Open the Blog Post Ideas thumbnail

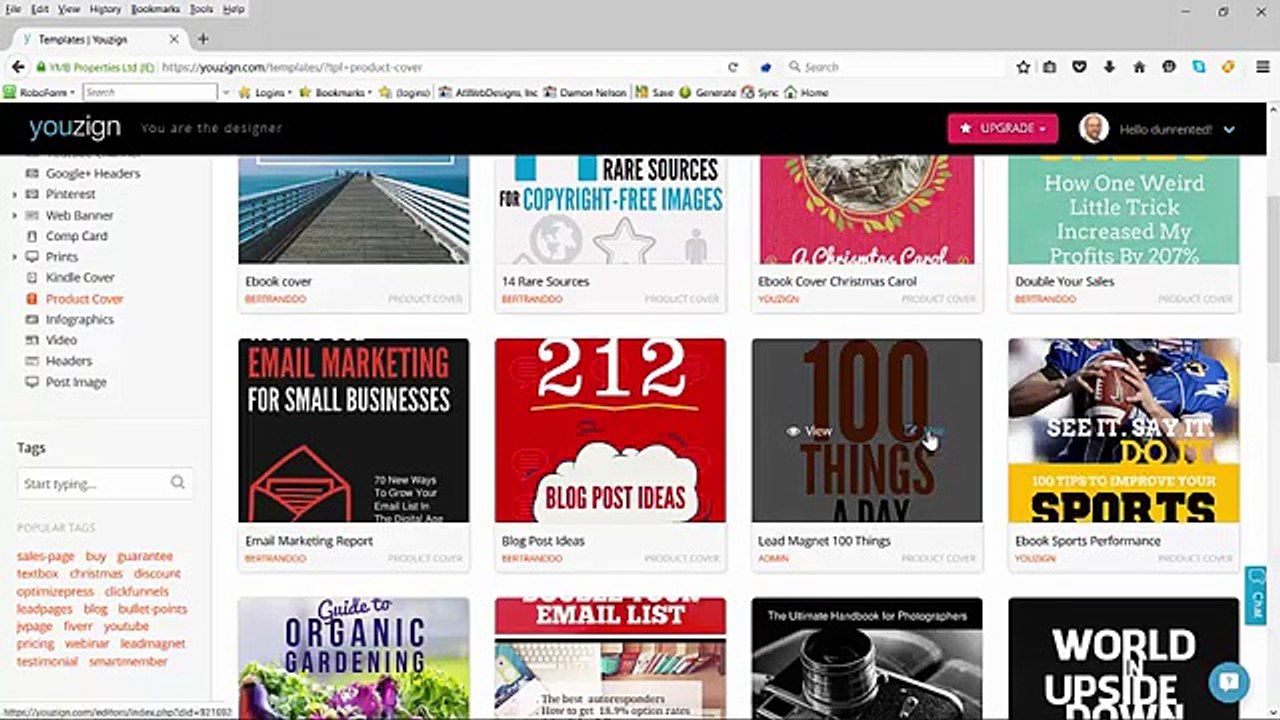(x=610, y=430)
